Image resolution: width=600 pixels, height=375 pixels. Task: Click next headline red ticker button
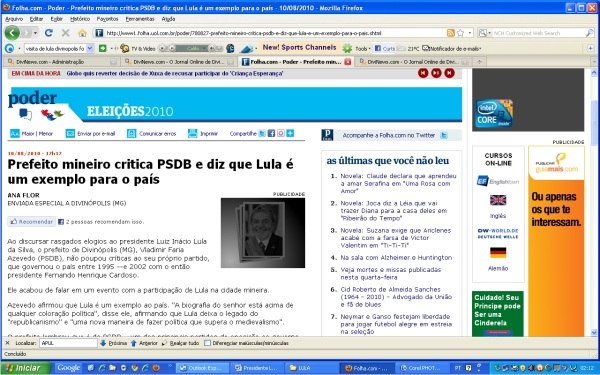(449, 73)
